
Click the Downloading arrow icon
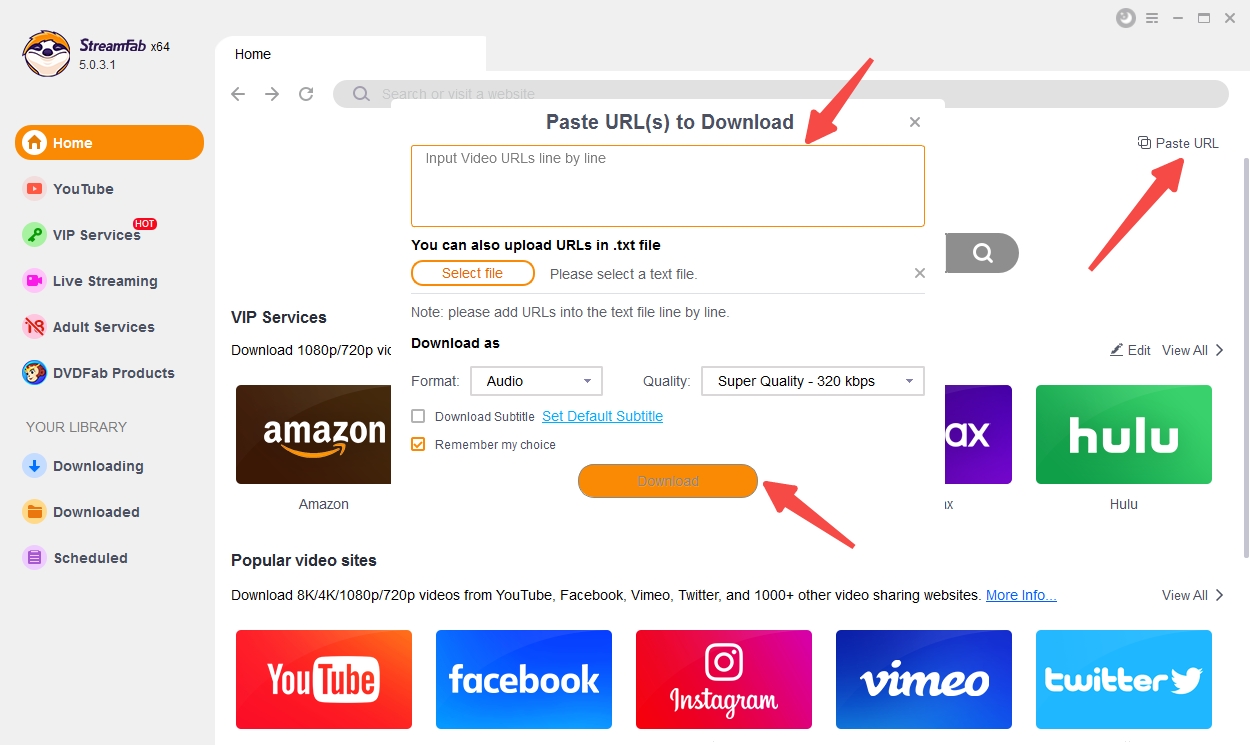coord(35,466)
